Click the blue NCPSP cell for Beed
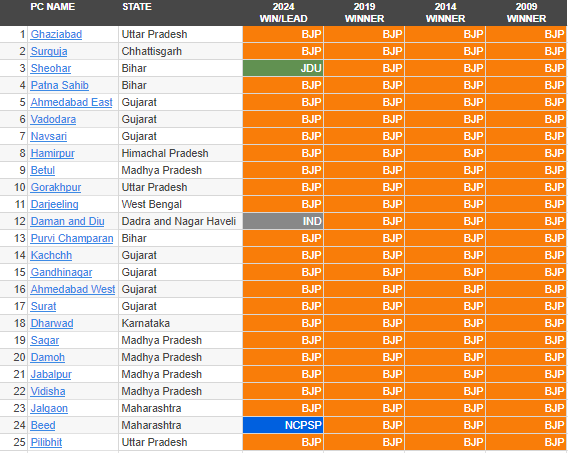 [283, 425]
